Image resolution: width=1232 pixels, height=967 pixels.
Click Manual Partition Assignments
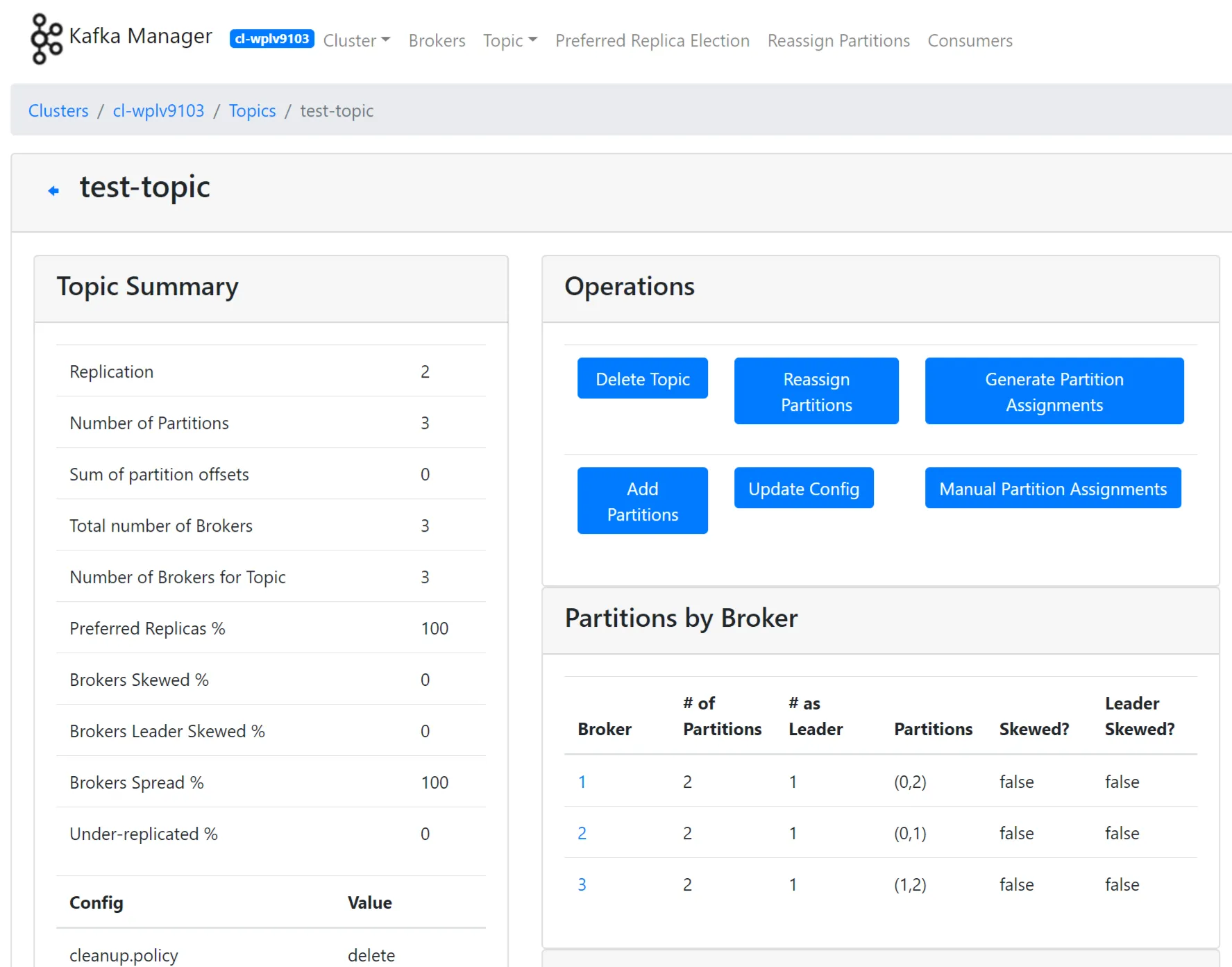tap(1052, 488)
